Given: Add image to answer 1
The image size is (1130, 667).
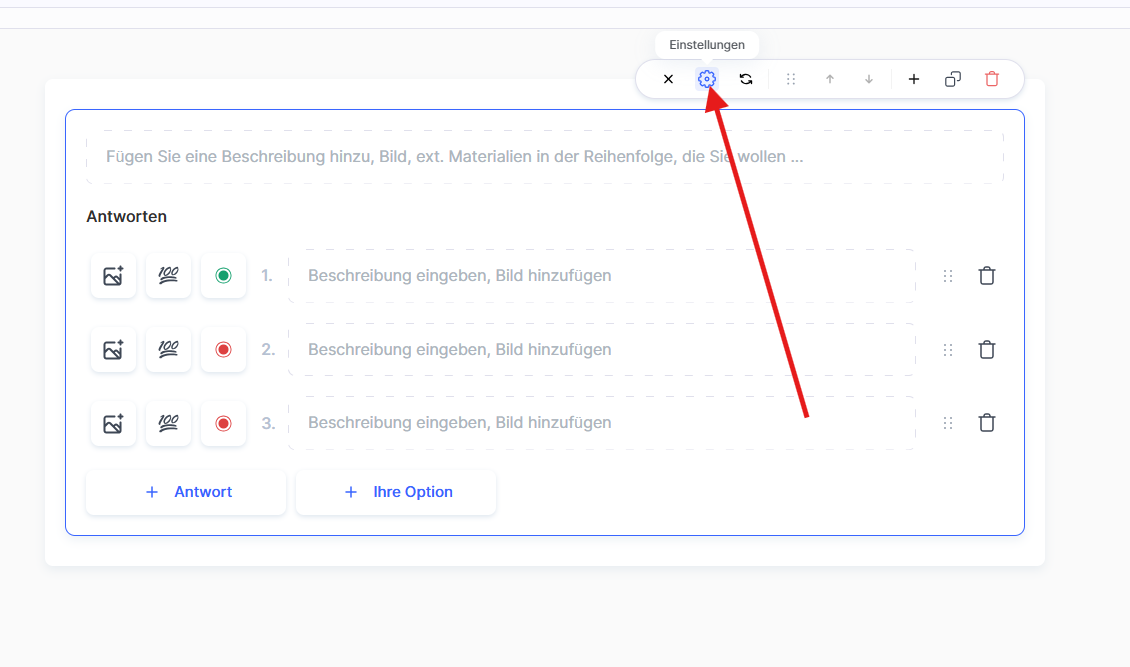Looking at the screenshot, I should pos(113,275).
